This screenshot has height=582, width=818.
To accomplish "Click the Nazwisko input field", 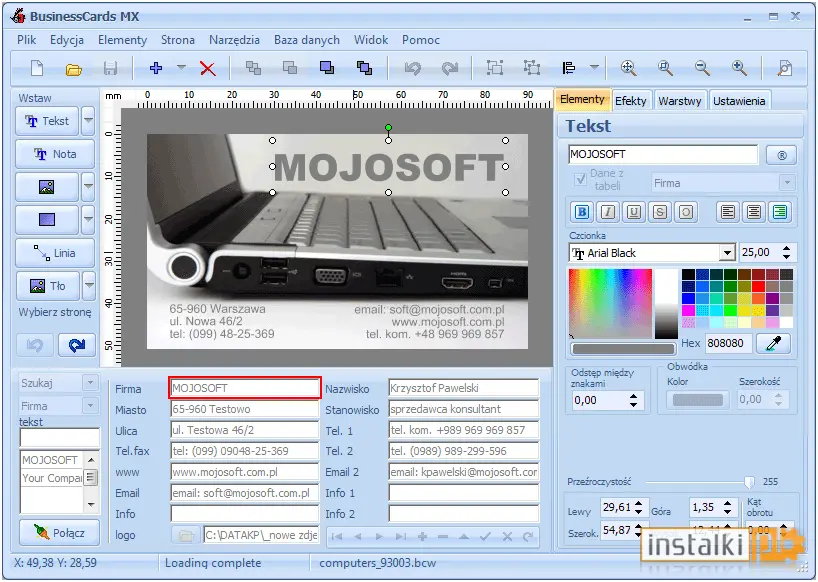I will tap(463, 388).
